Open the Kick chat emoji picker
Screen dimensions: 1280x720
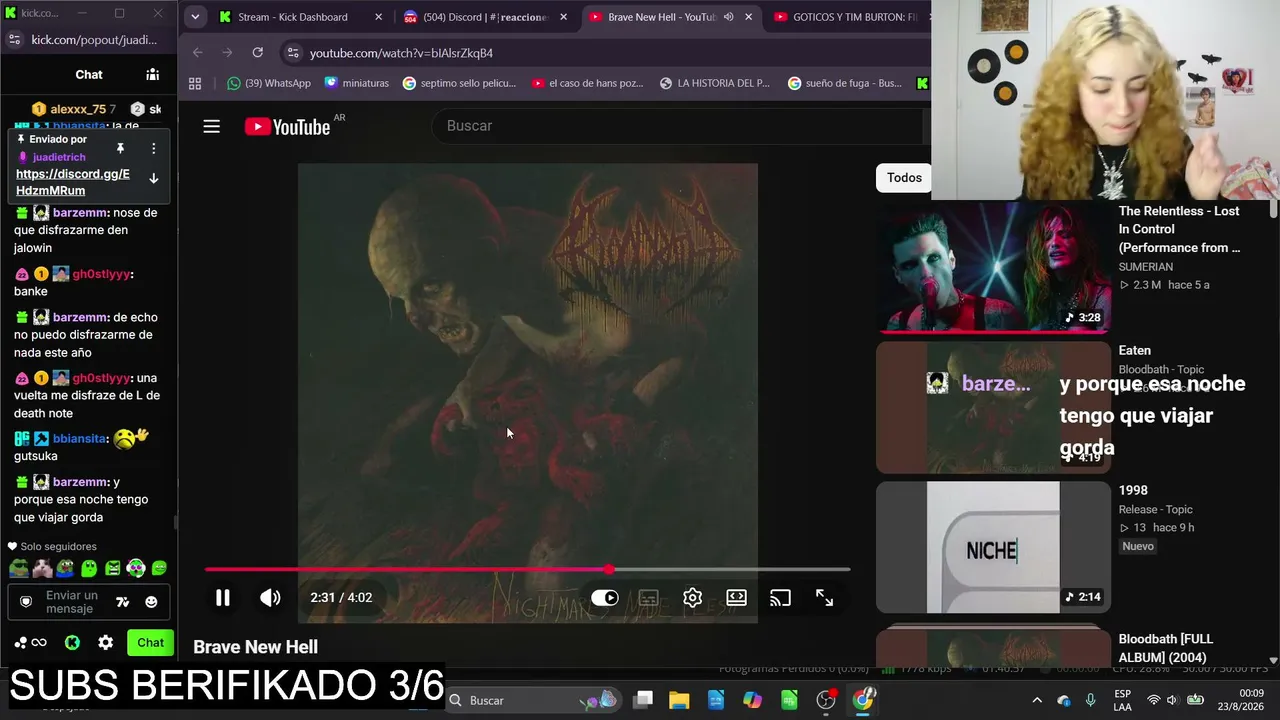(151, 602)
